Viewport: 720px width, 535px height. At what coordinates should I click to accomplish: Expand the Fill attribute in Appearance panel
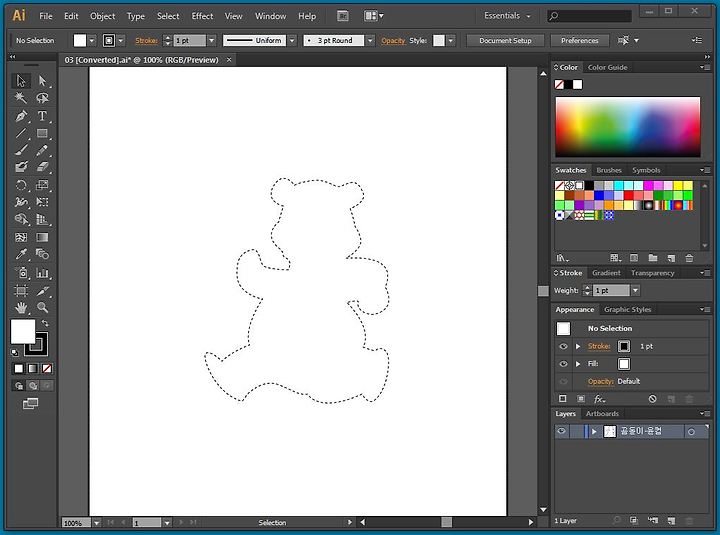click(578, 364)
